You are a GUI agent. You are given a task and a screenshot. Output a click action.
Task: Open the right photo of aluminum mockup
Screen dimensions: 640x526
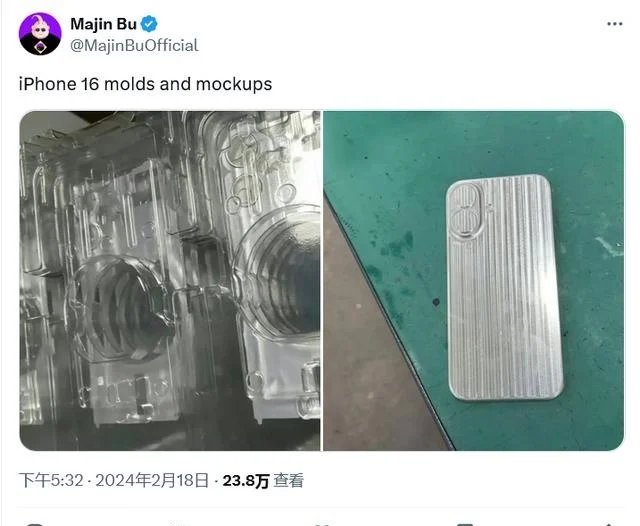tap(473, 281)
